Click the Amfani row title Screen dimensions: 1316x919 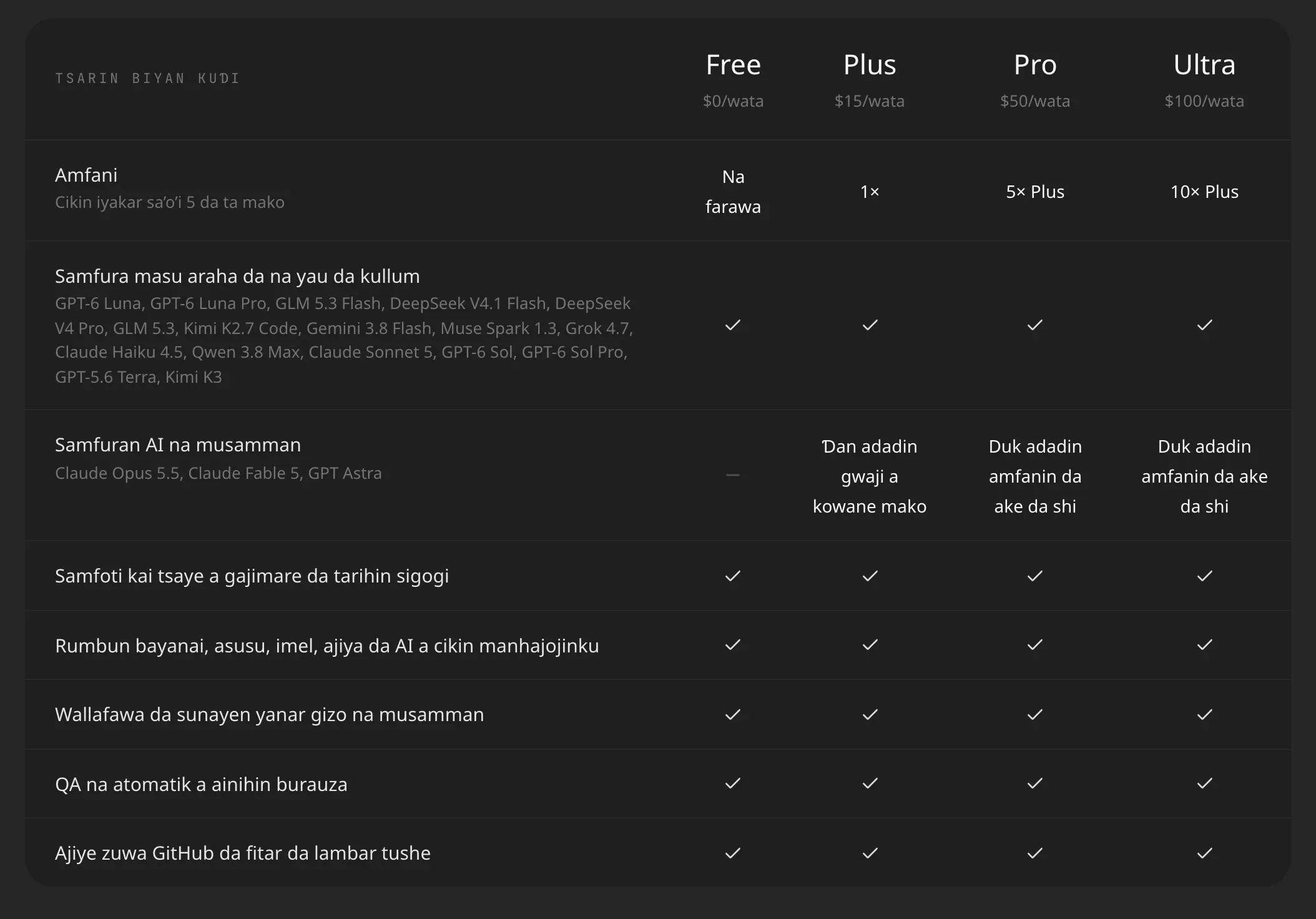click(x=86, y=175)
